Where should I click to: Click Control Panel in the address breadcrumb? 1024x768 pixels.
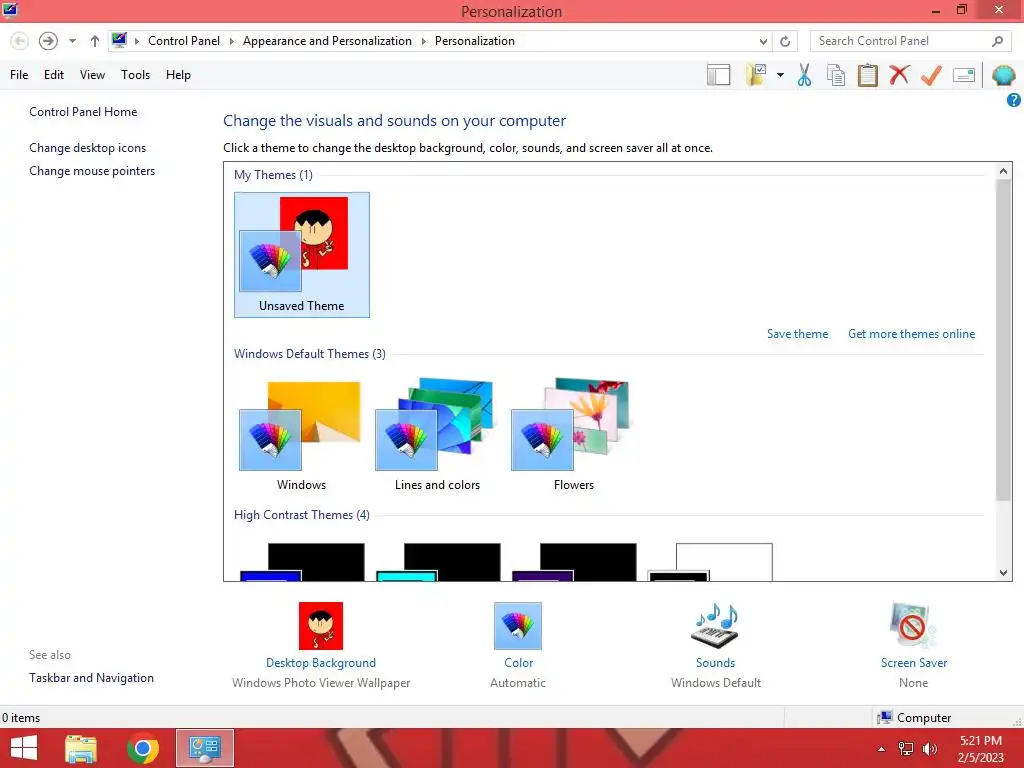tap(184, 40)
